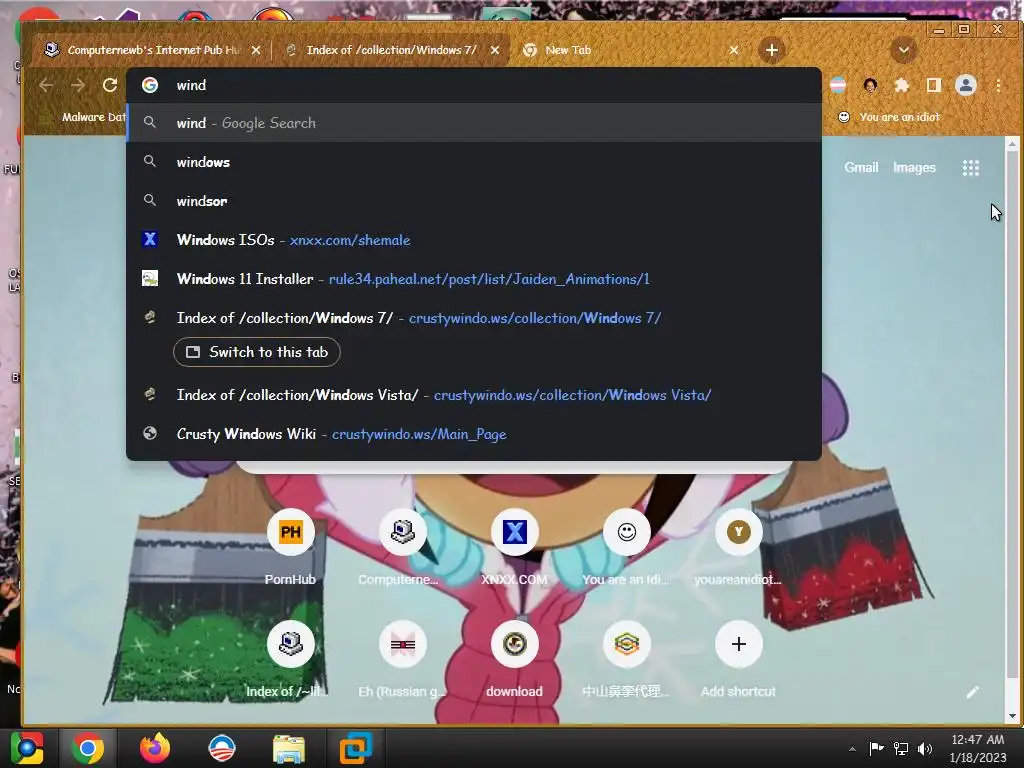Open the XNXX.COM shortcut tile
This screenshot has width=1024, height=768.
click(515, 547)
